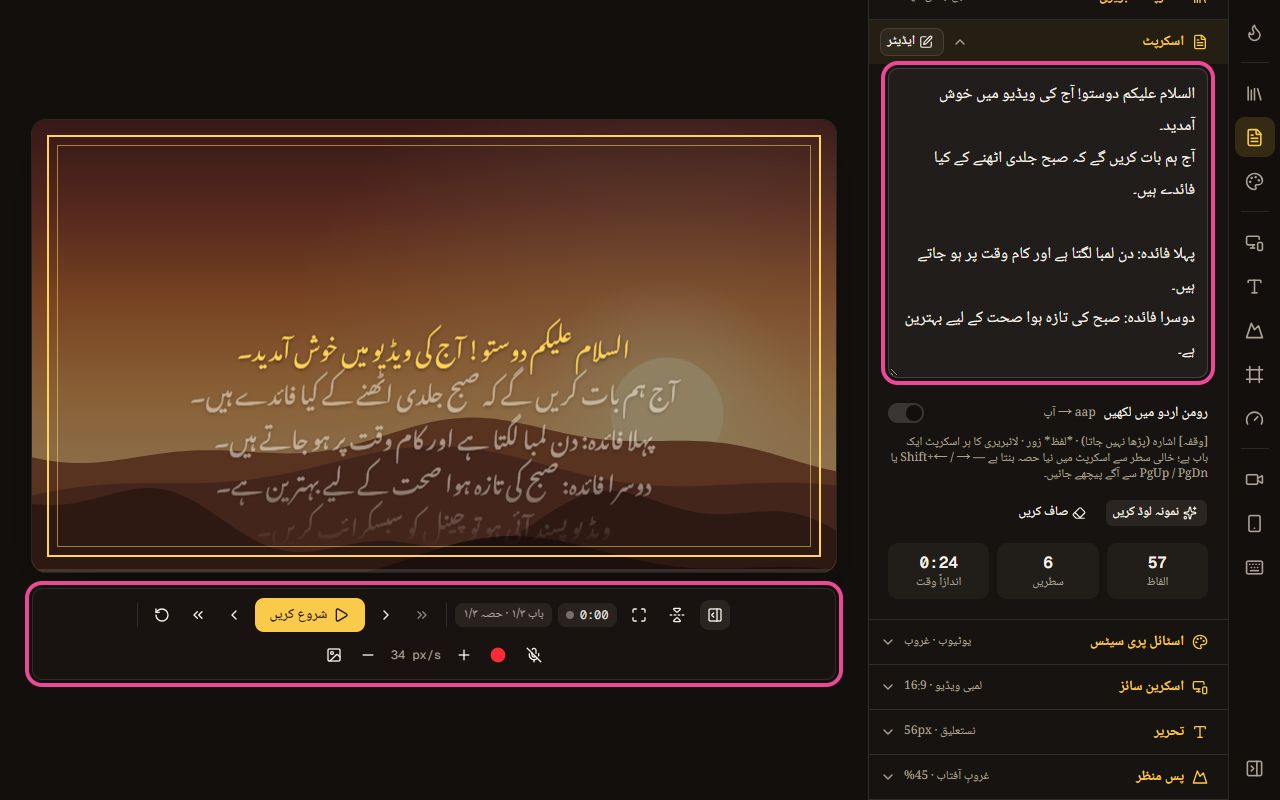Decrease scroll speed with the minus button
This screenshot has height=800, width=1280.
368,655
